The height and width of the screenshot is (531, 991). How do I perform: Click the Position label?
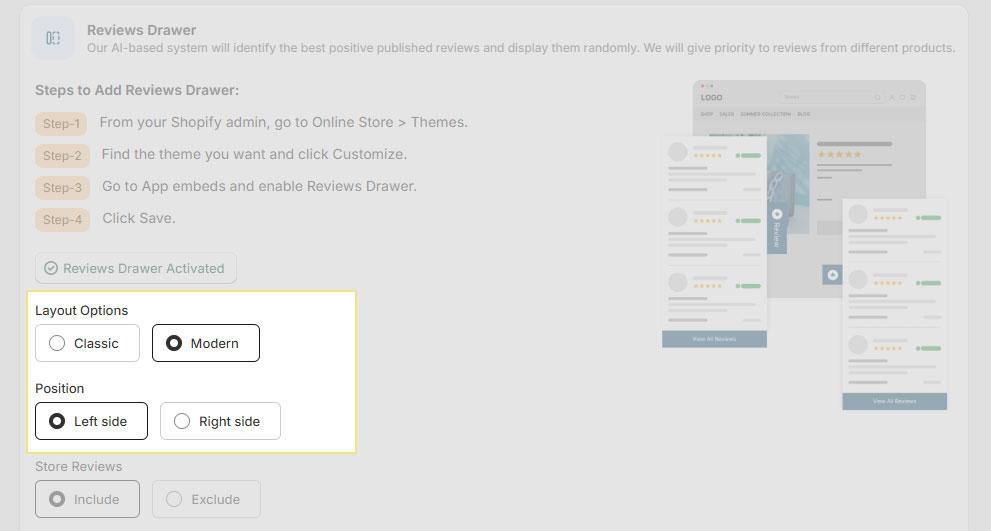coord(59,388)
